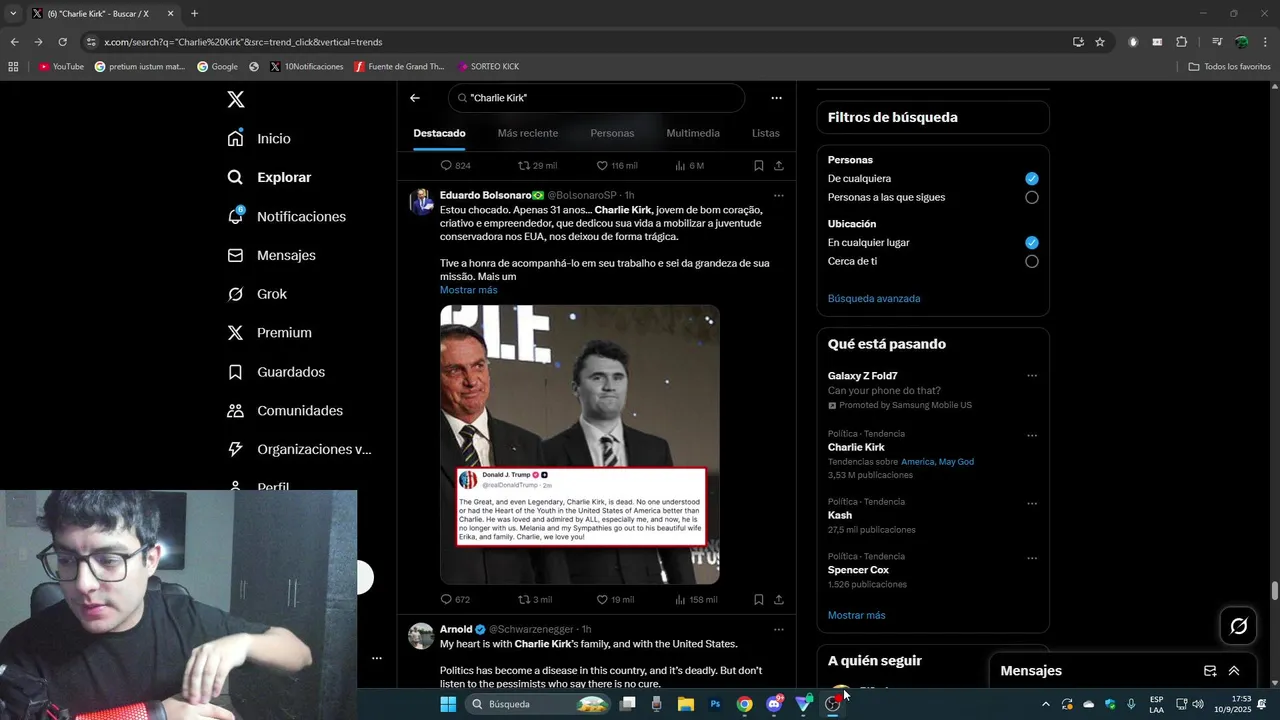Bookmark this page with star icon
Screen dimensions: 1280x720
pyautogui.click(x=1100, y=42)
